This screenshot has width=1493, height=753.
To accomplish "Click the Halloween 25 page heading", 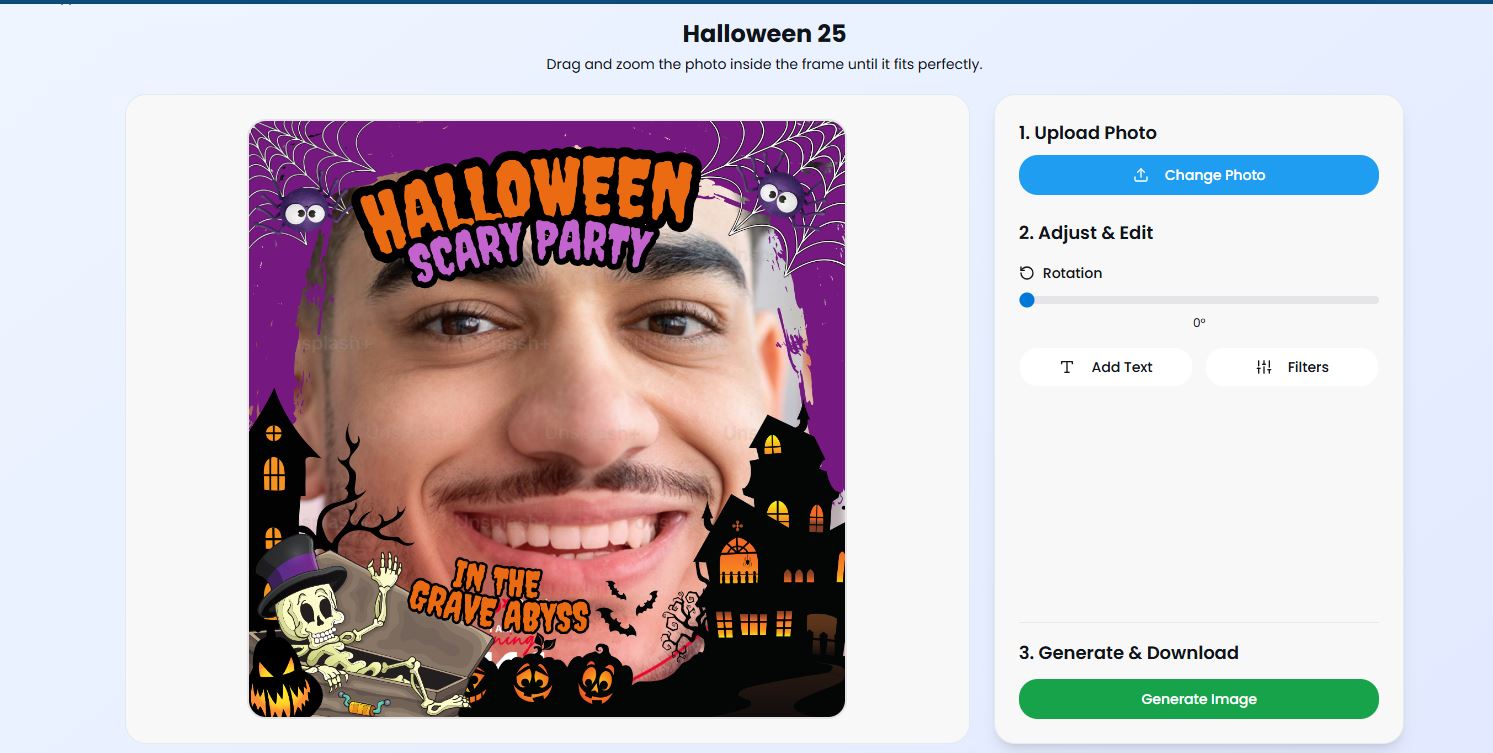I will pyautogui.click(x=764, y=34).
